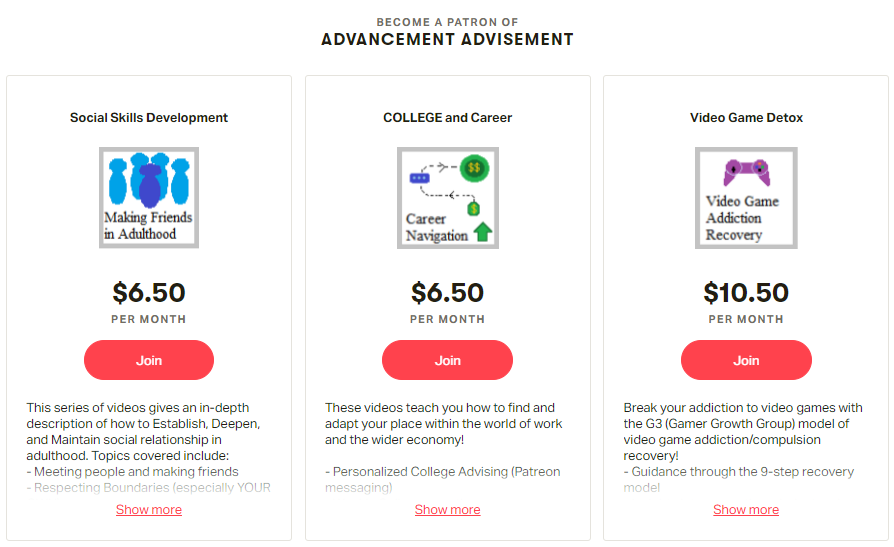Click the COLLEGE and Career title
894x547 pixels.
coord(448,117)
